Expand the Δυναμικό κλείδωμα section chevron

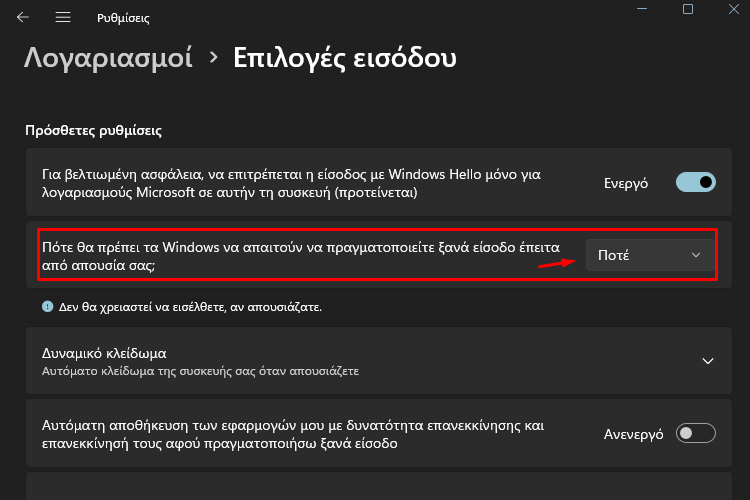point(708,361)
